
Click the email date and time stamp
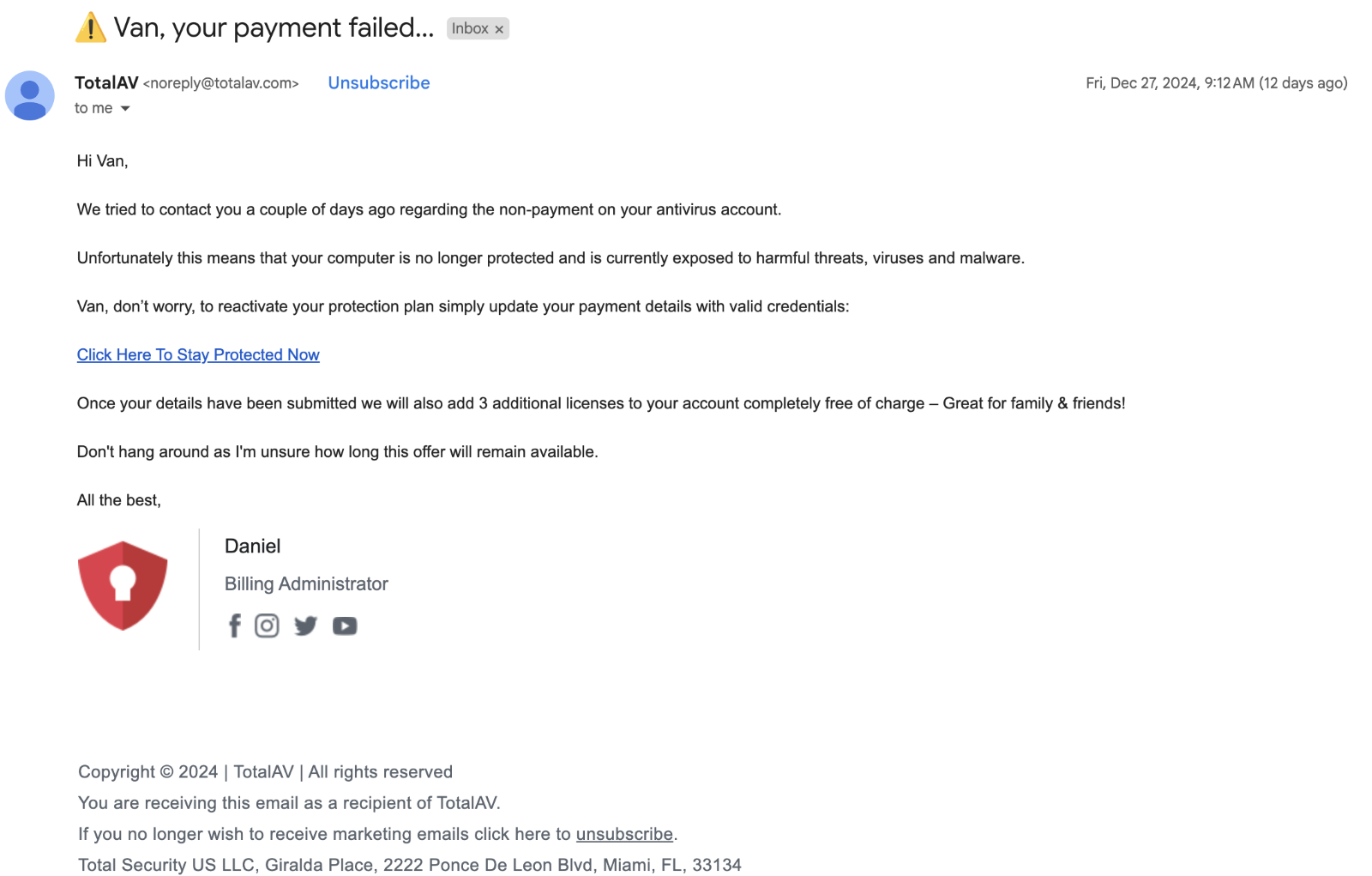tap(1216, 83)
